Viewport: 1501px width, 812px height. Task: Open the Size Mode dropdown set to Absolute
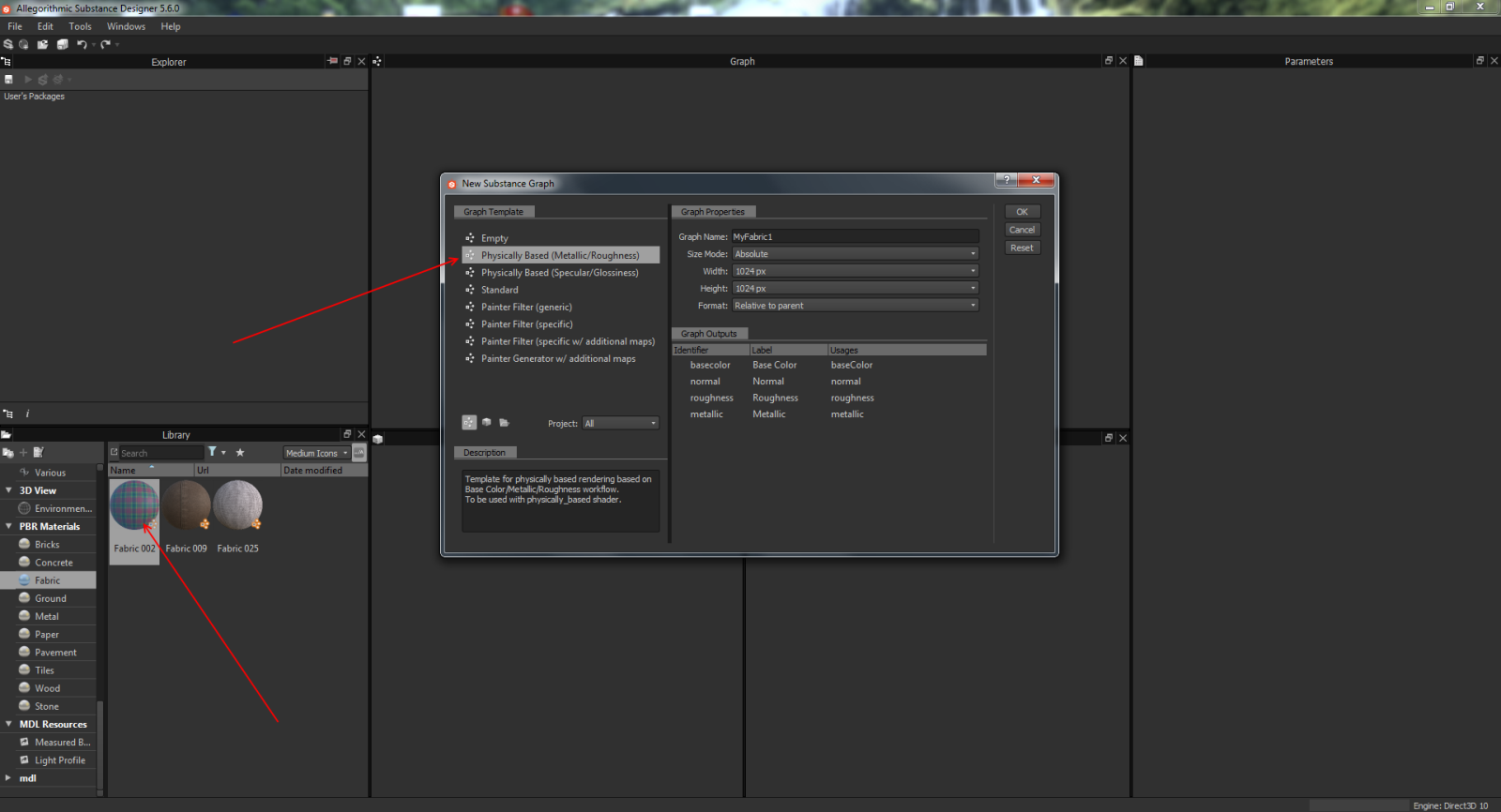pyautogui.click(x=856, y=254)
